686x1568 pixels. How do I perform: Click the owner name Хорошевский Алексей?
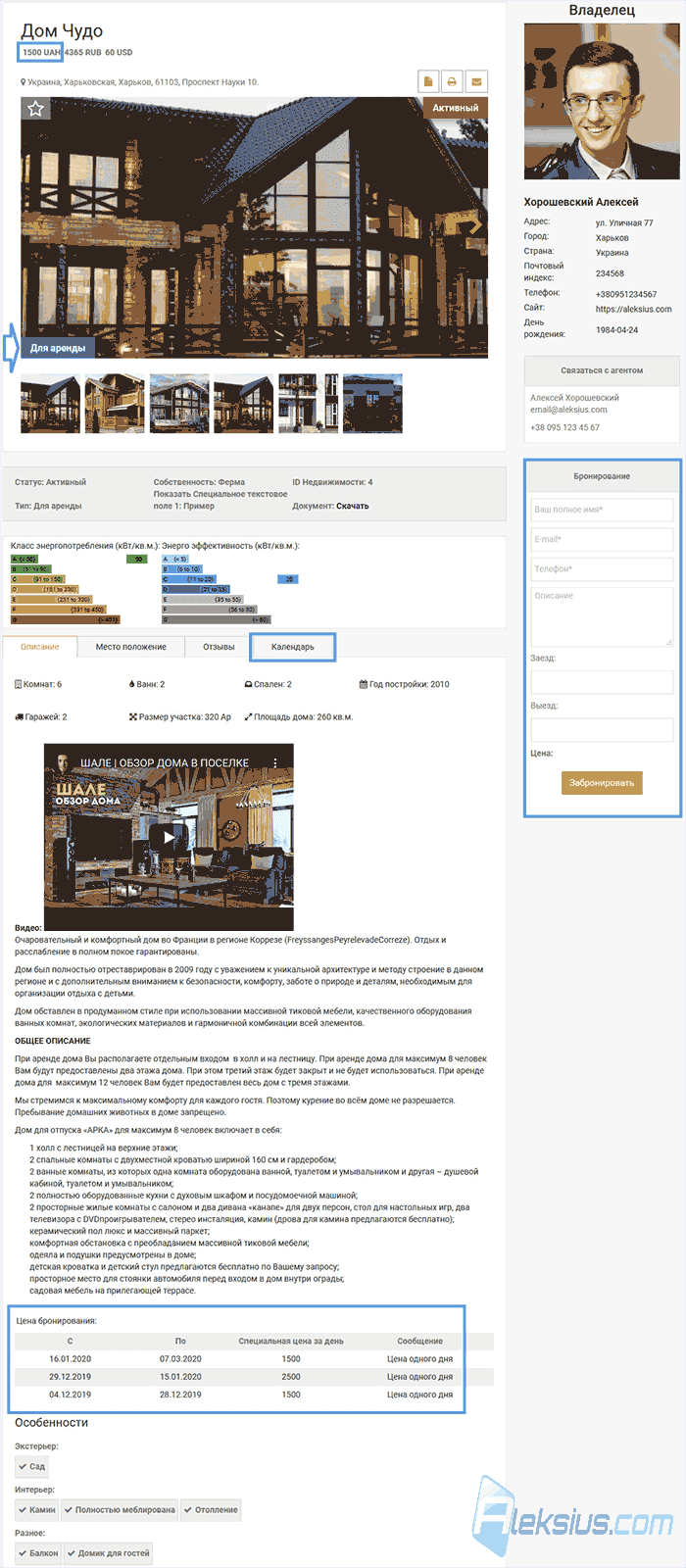point(581,202)
